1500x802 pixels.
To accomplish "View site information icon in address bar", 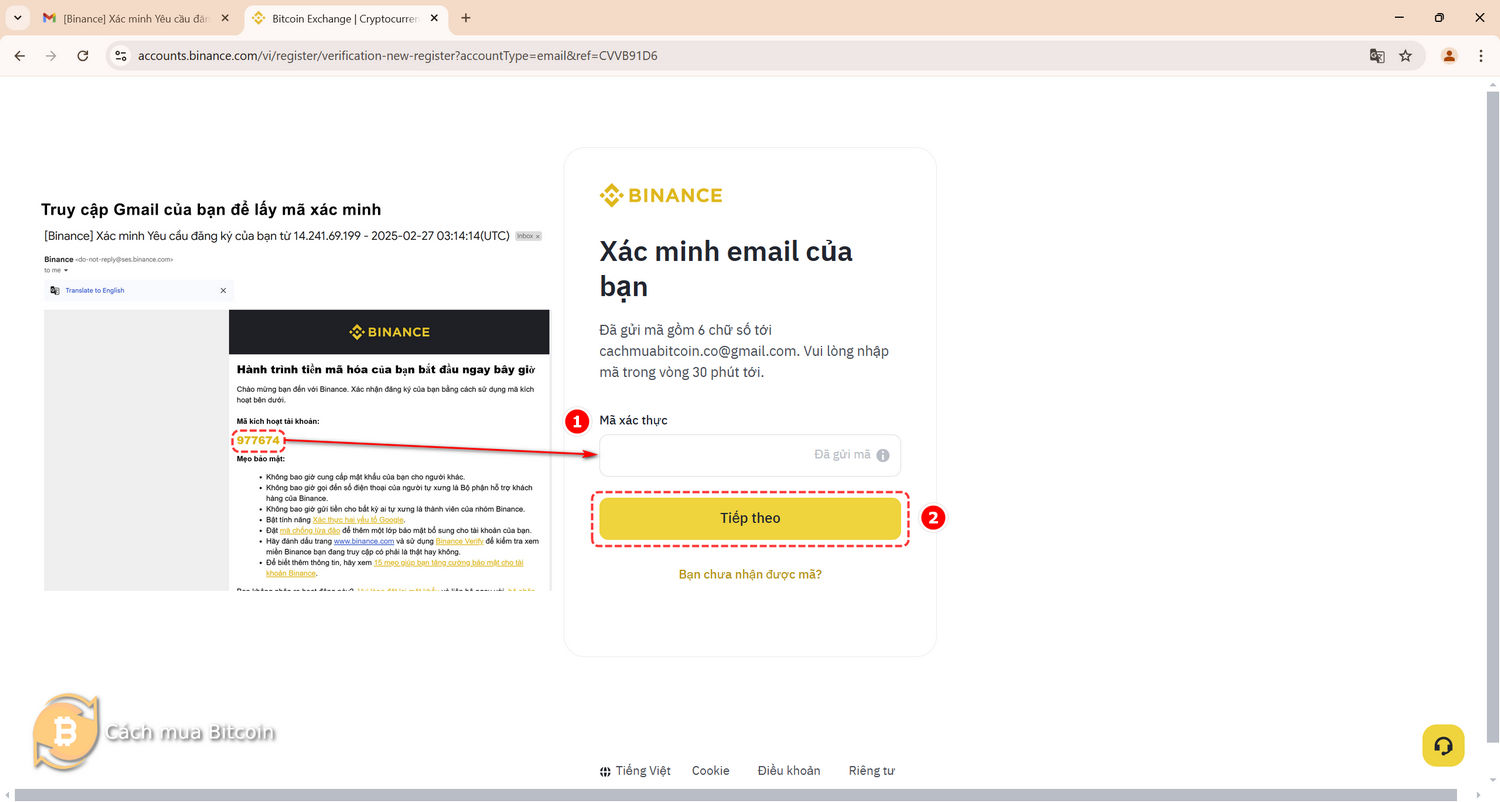I will click(121, 56).
